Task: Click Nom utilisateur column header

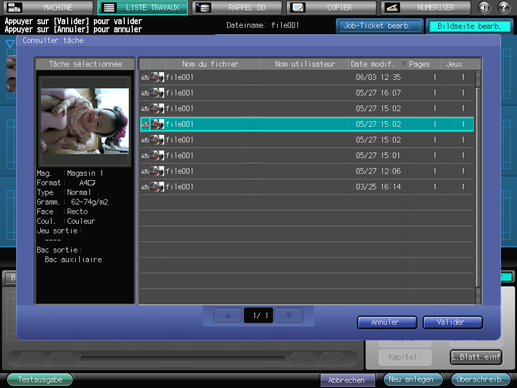Action: (x=304, y=64)
